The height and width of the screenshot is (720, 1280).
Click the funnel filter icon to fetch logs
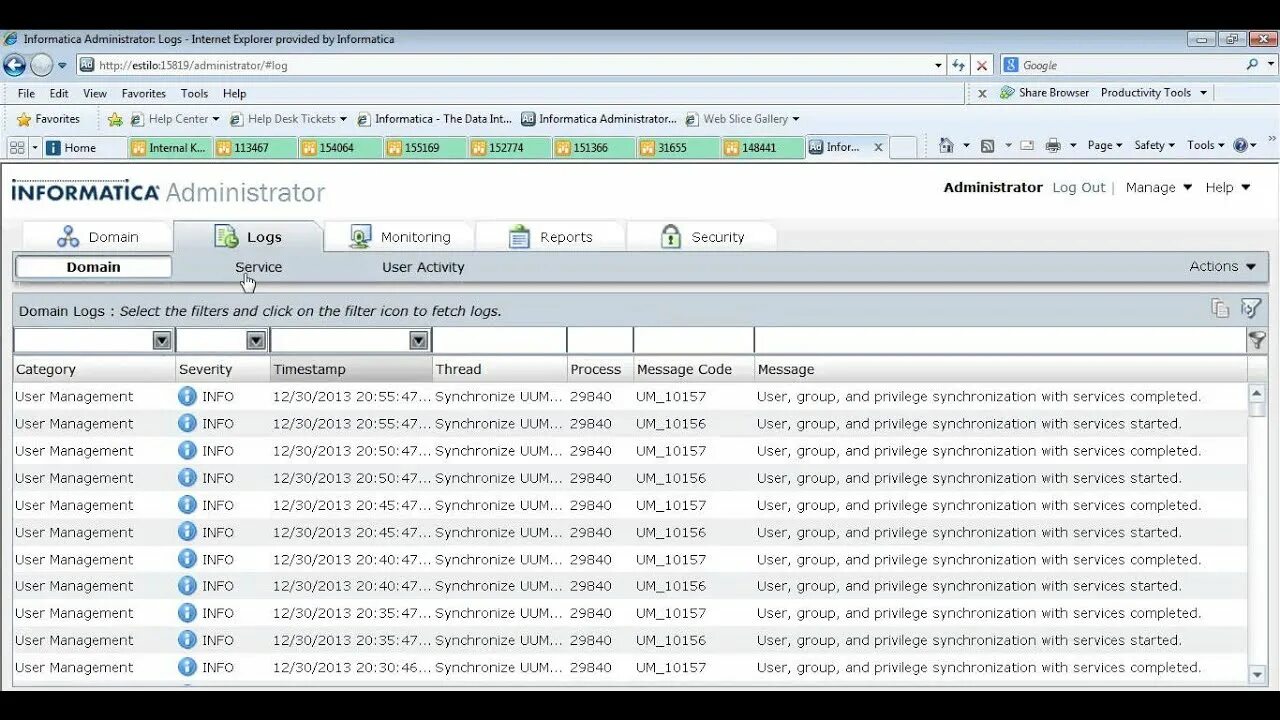coord(1257,341)
